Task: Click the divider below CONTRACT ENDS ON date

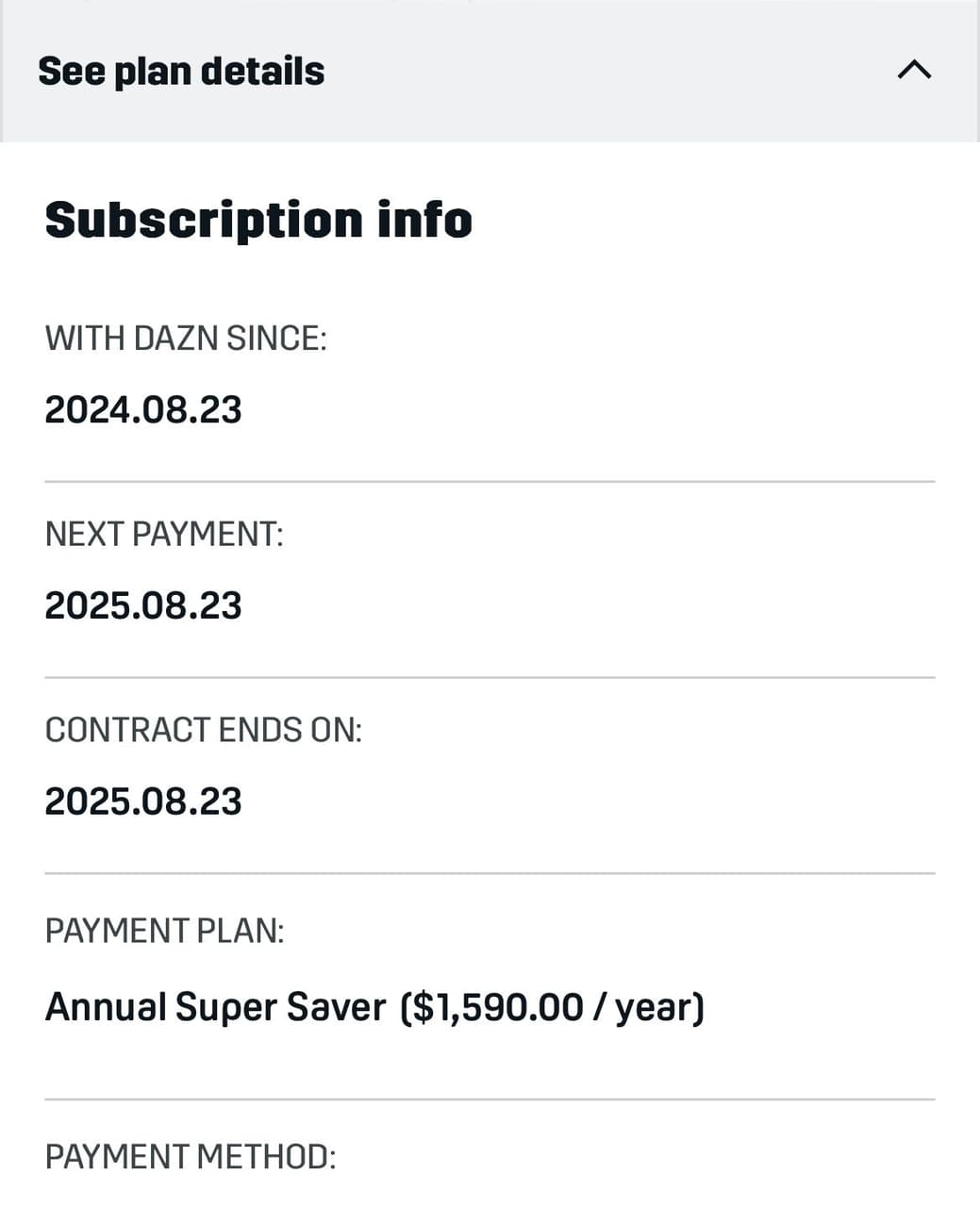Action: [490, 874]
